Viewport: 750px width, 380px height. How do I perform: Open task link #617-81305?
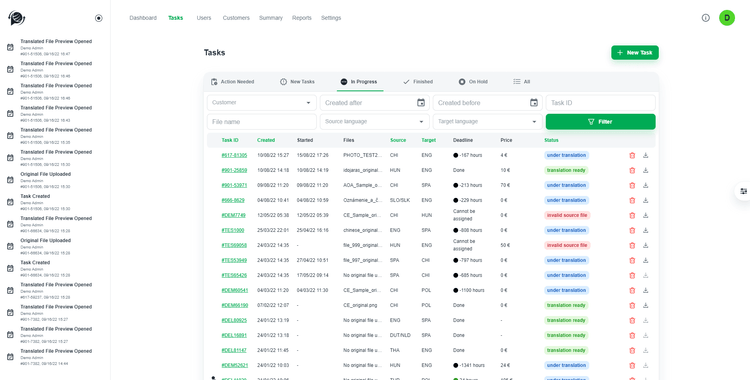pos(234,156)
